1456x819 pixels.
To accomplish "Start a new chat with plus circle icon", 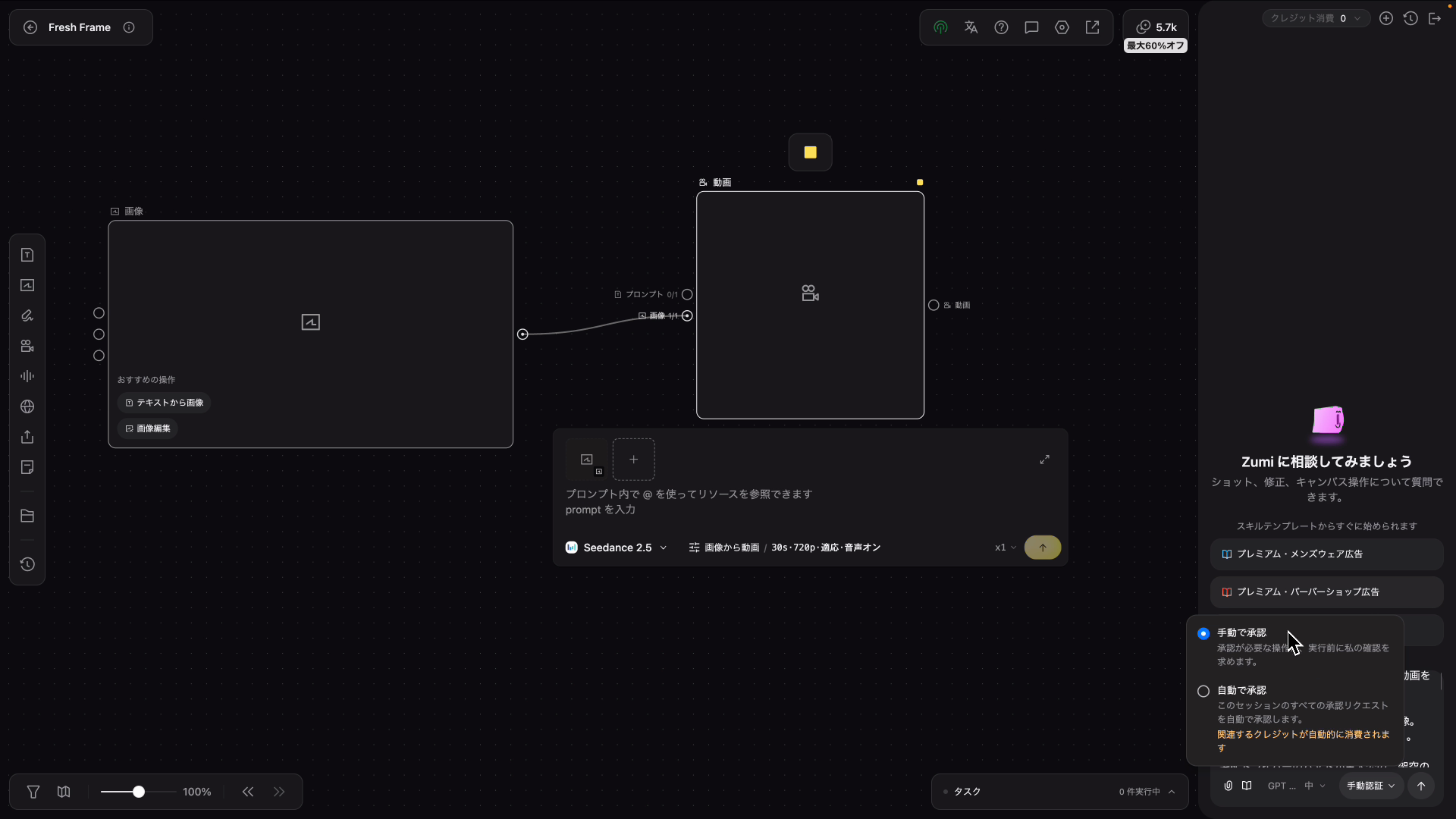I will (1385, 18).
